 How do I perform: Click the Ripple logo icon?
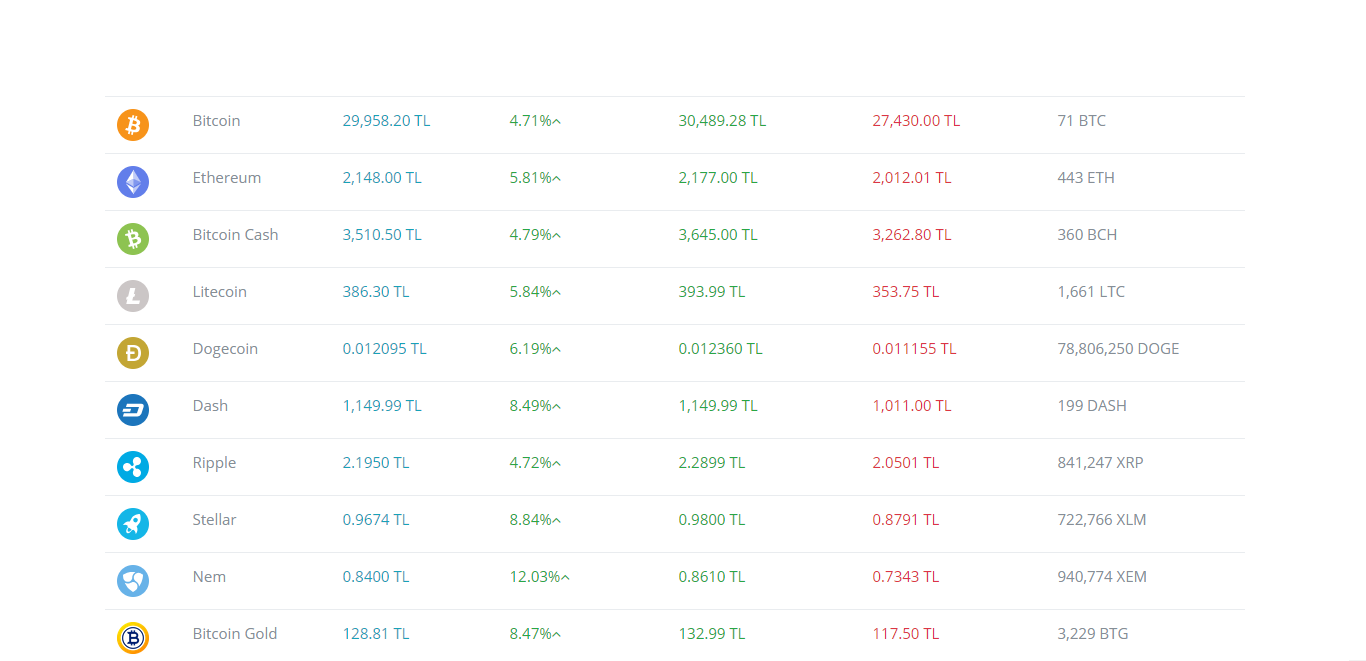pos(133,467)
